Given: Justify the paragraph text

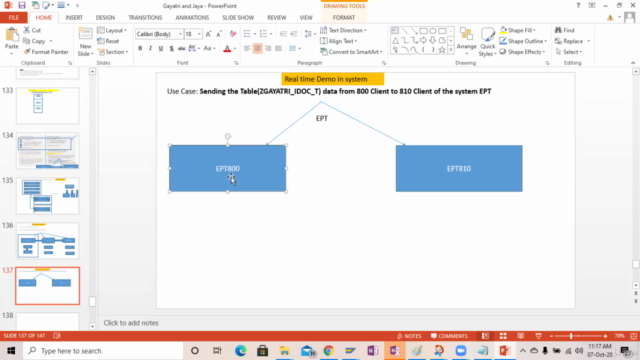Looking at the screenshot, I should pyautogui.click(x=278, y=49).
